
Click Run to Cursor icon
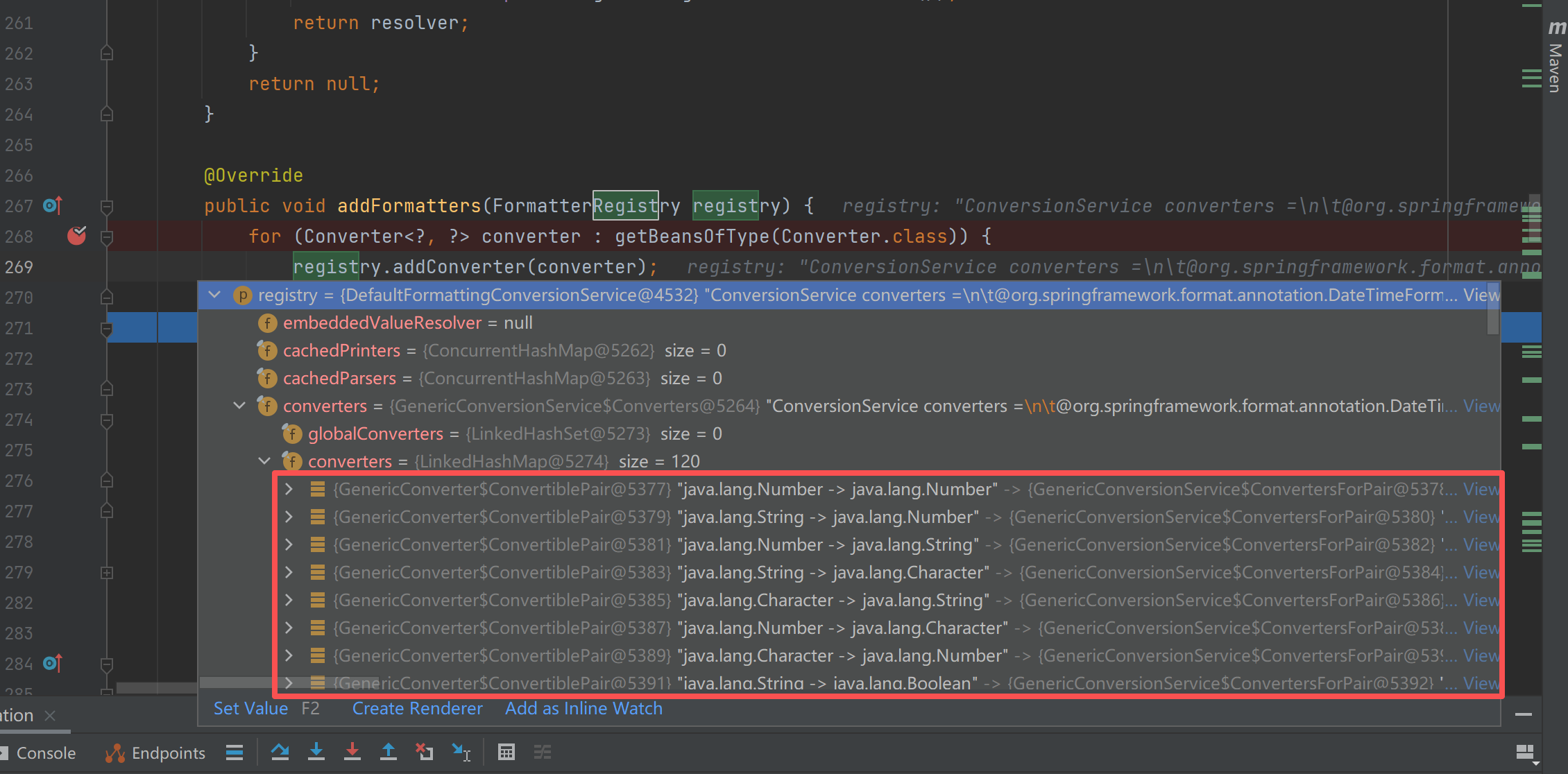(x=461, y=752)
